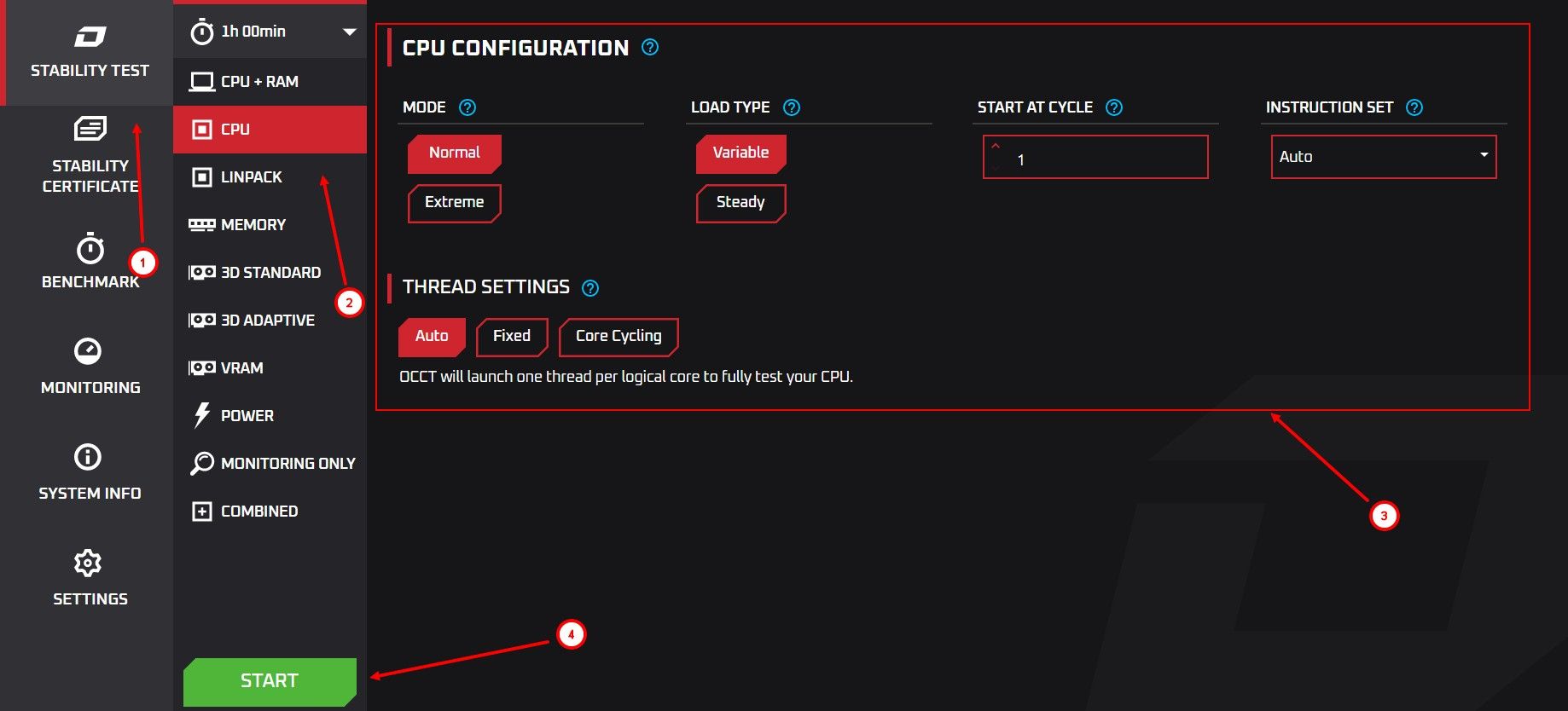This screenshot has width=1568, height=711.
Task: Open the System Info icon
Action: coord(88,457)
